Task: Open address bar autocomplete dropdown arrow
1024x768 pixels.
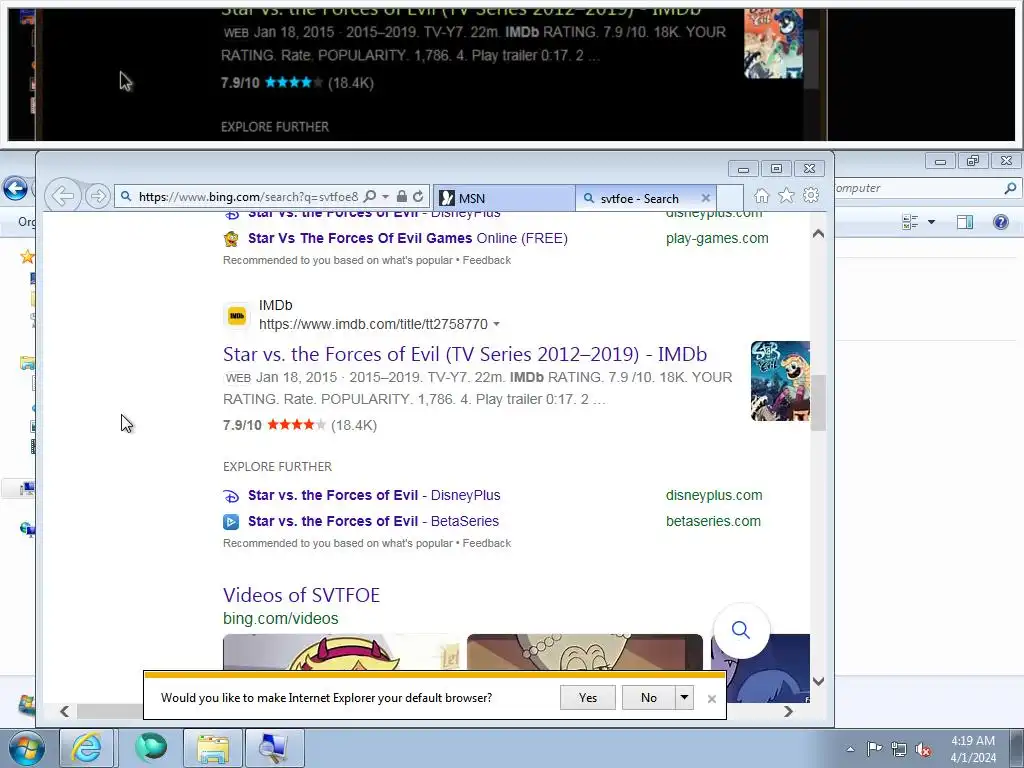Action: (x=385, y=197)
